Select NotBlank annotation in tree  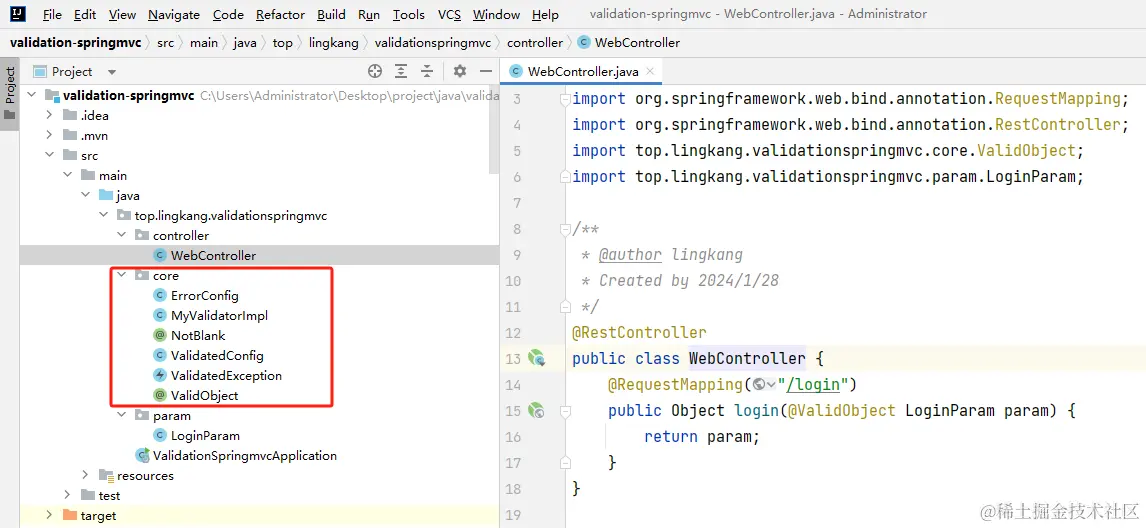coord(198,336)
